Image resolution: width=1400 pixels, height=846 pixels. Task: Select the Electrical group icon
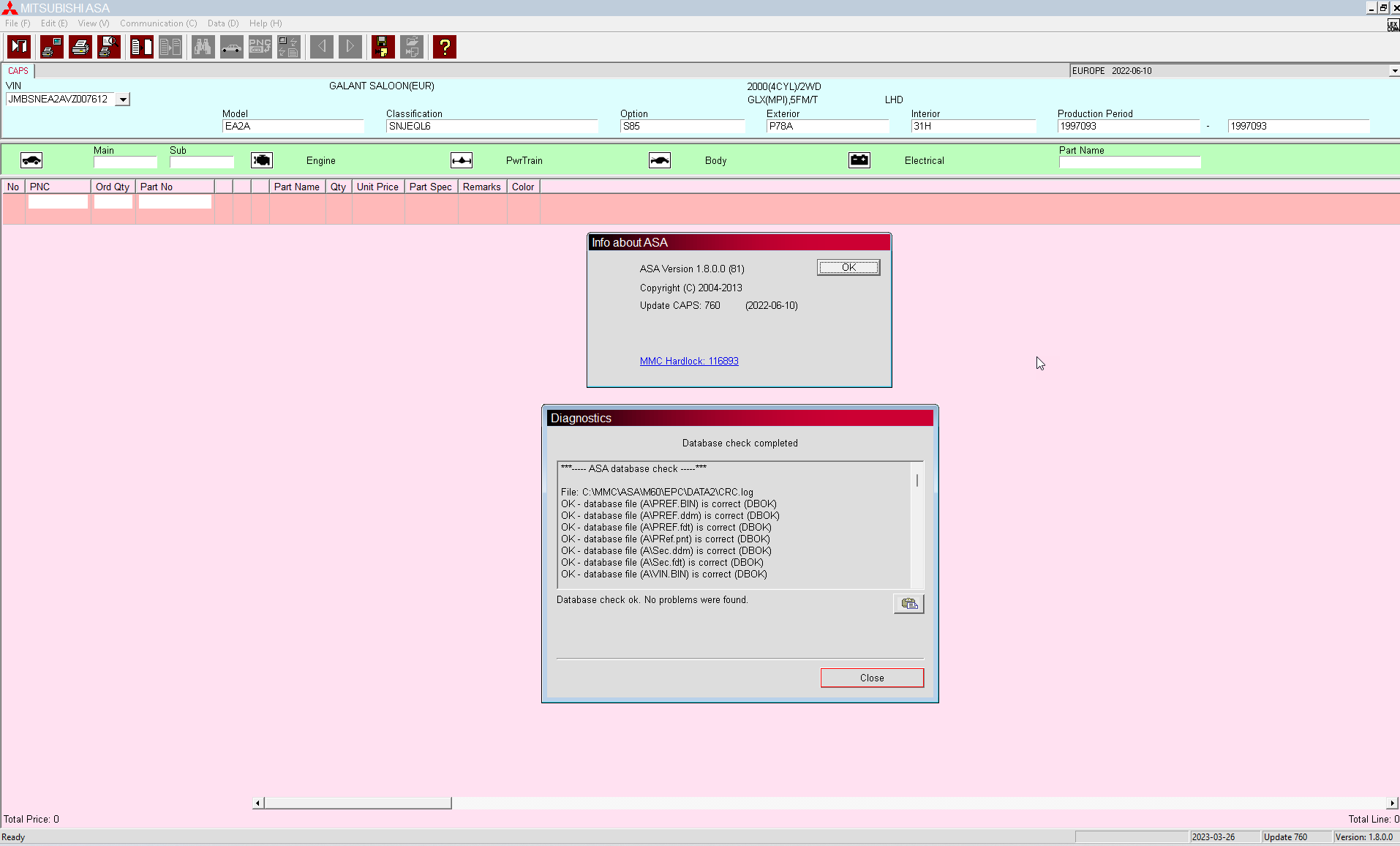coord(859,160)
